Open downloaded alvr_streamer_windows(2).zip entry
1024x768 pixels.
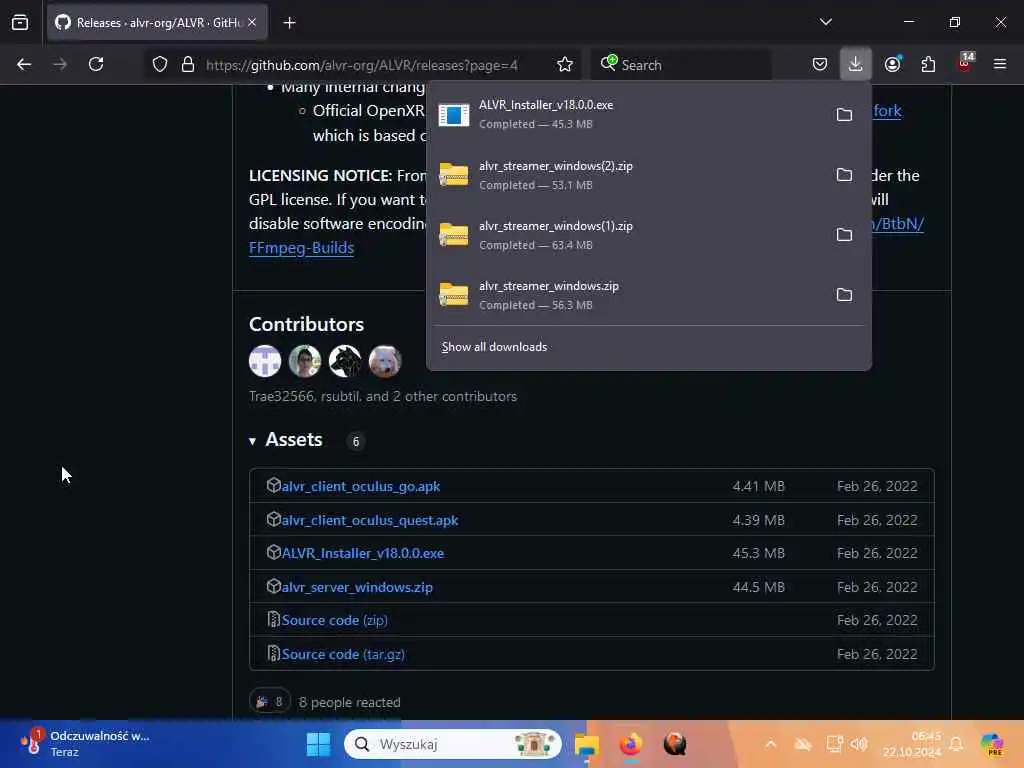click(x=627, y=175)
